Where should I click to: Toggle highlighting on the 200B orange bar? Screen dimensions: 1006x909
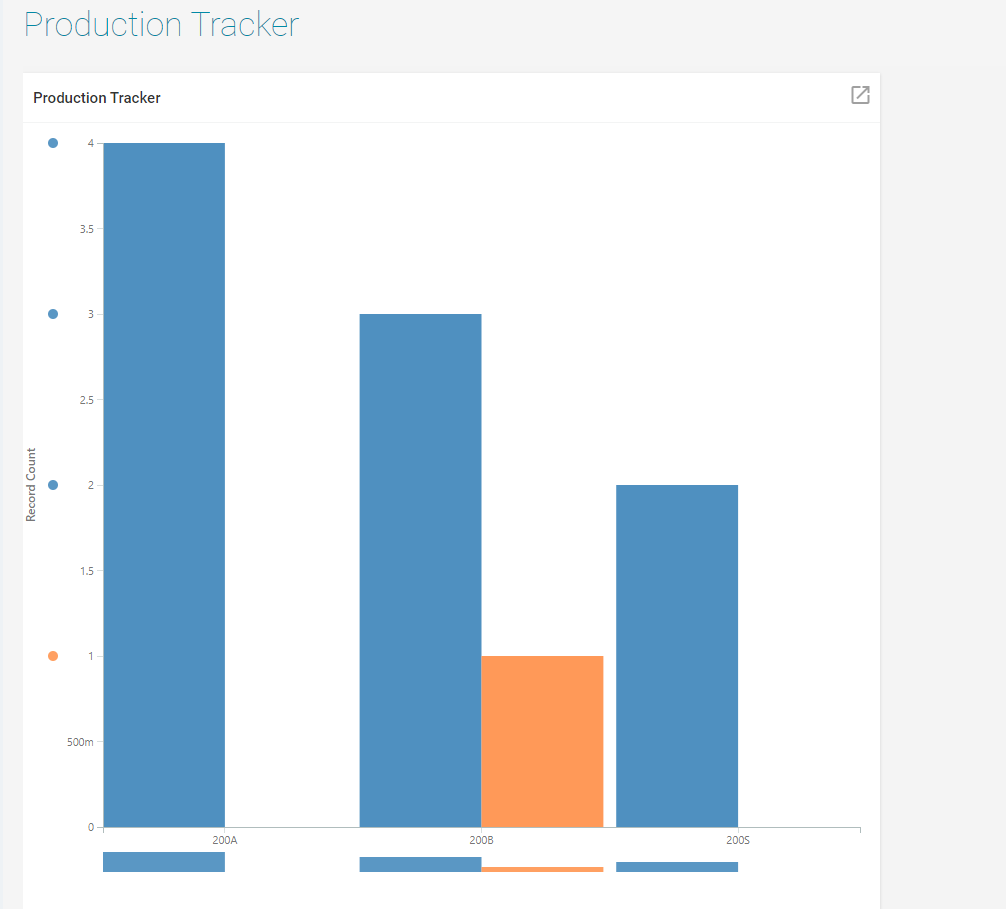(542, 740)
